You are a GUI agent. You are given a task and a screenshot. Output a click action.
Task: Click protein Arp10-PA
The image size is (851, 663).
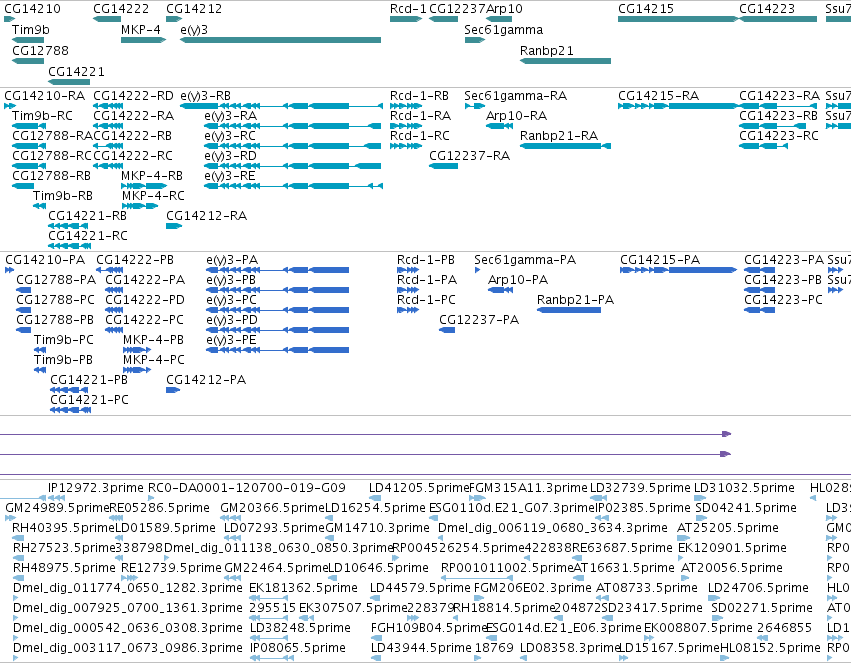point(500,290)
